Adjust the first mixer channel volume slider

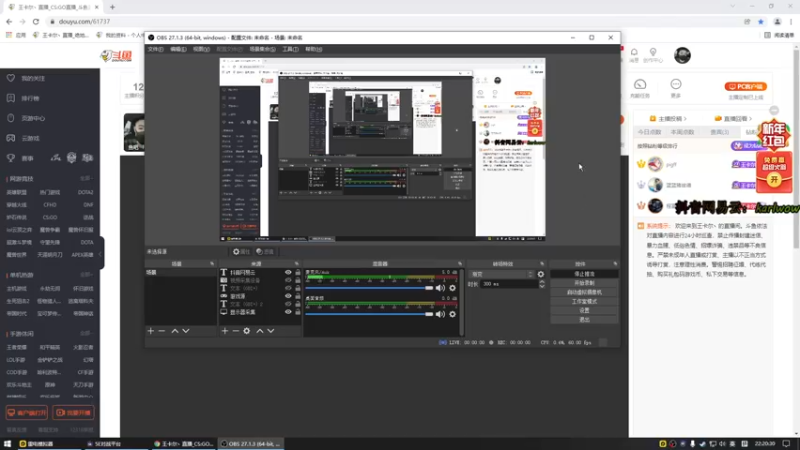pyautogui.click(x=369, y=288)
